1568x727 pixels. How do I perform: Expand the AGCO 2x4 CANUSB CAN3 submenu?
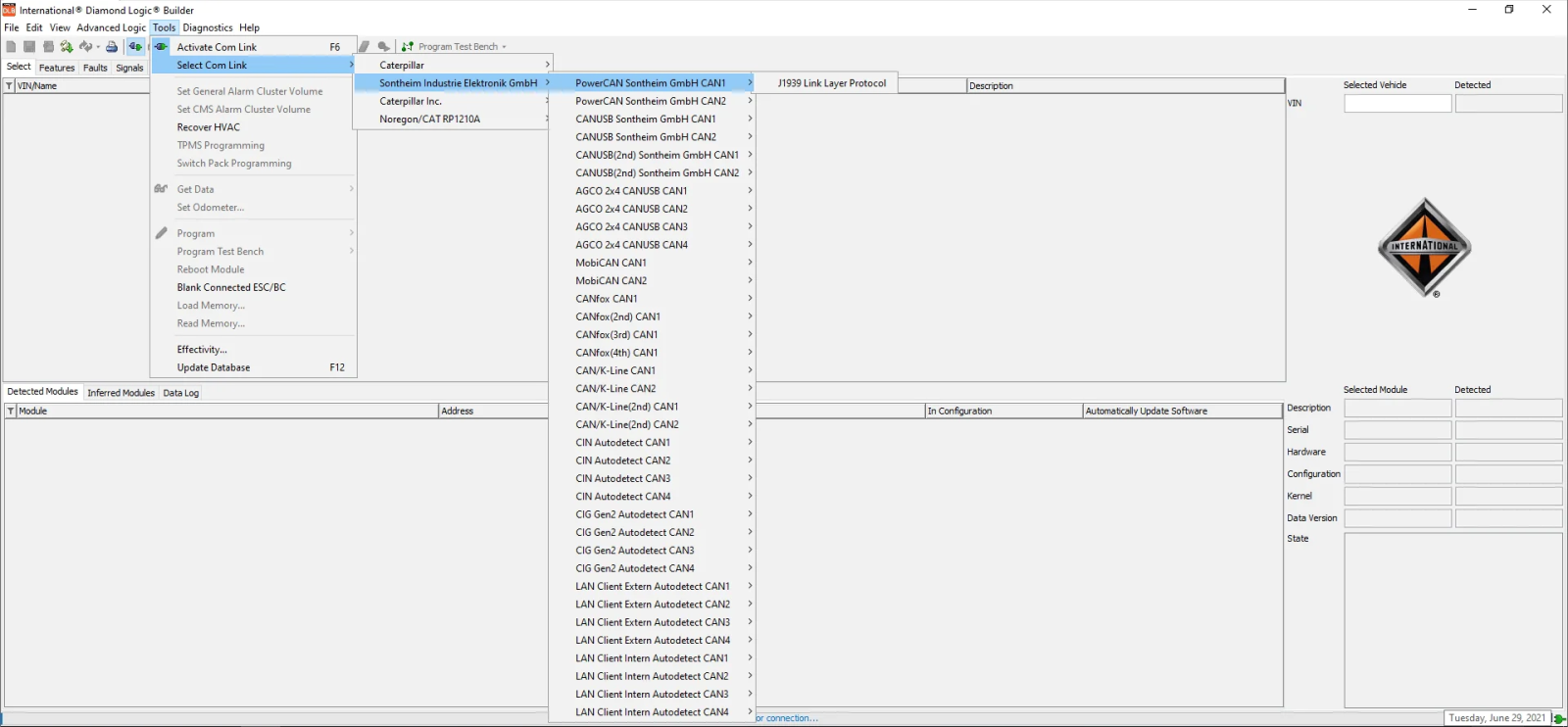pyautogui.click(x=750, y=226)
